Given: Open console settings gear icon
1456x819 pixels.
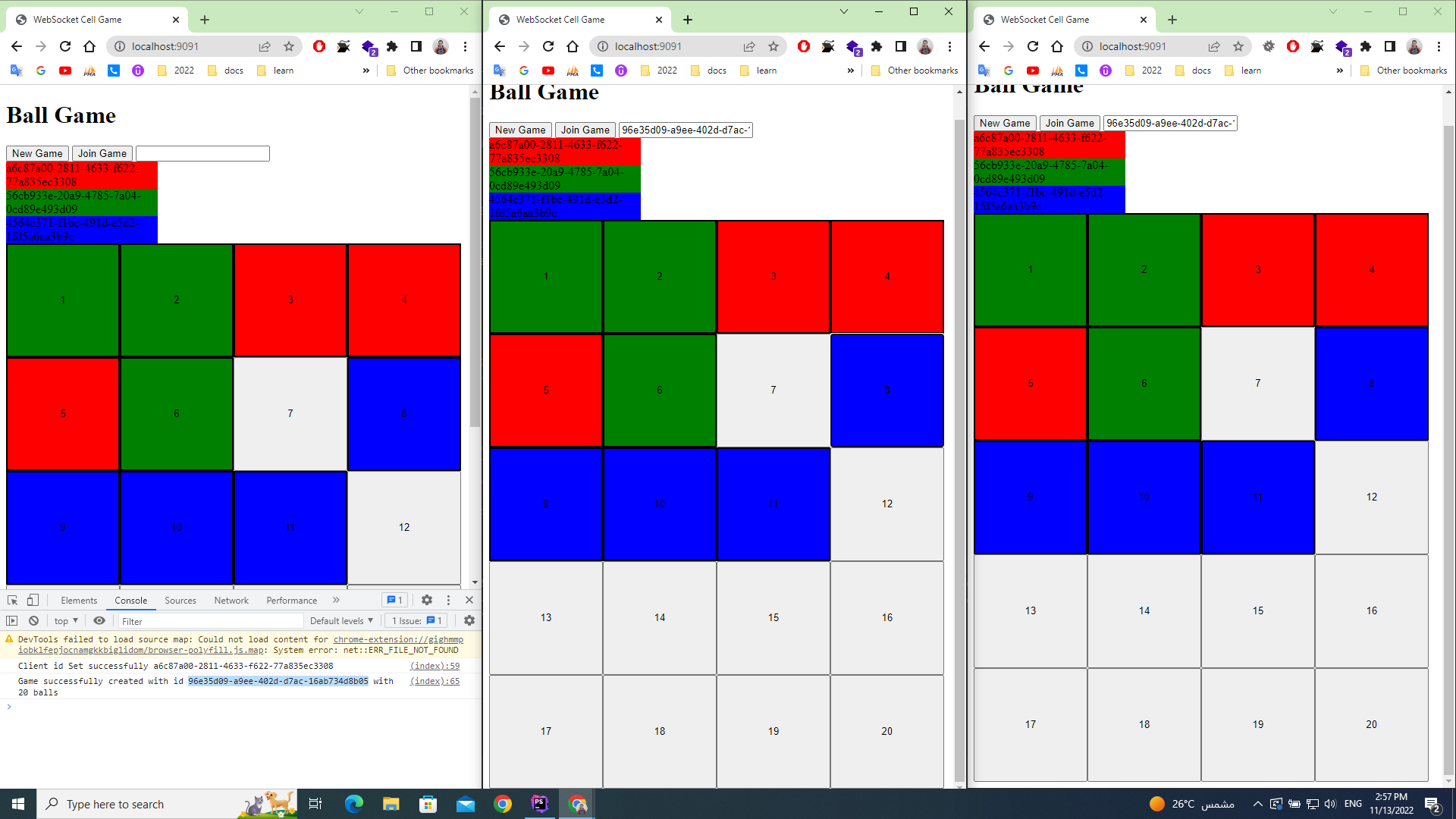Looking at the screenshot, I should (x=469, y=620).
